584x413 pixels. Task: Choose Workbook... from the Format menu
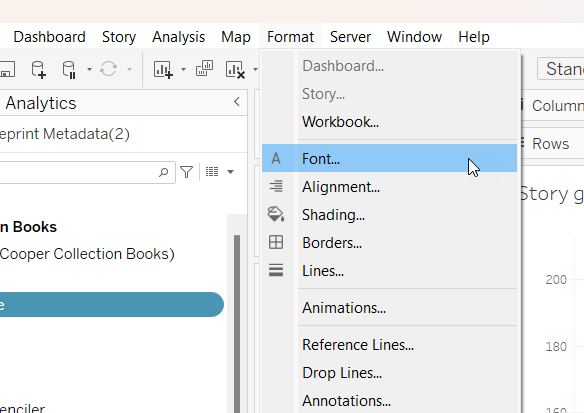coord(389,122)
